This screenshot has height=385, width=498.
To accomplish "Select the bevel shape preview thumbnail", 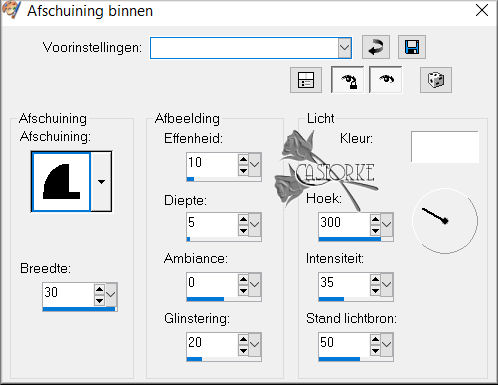I will (x=61, y=182).
